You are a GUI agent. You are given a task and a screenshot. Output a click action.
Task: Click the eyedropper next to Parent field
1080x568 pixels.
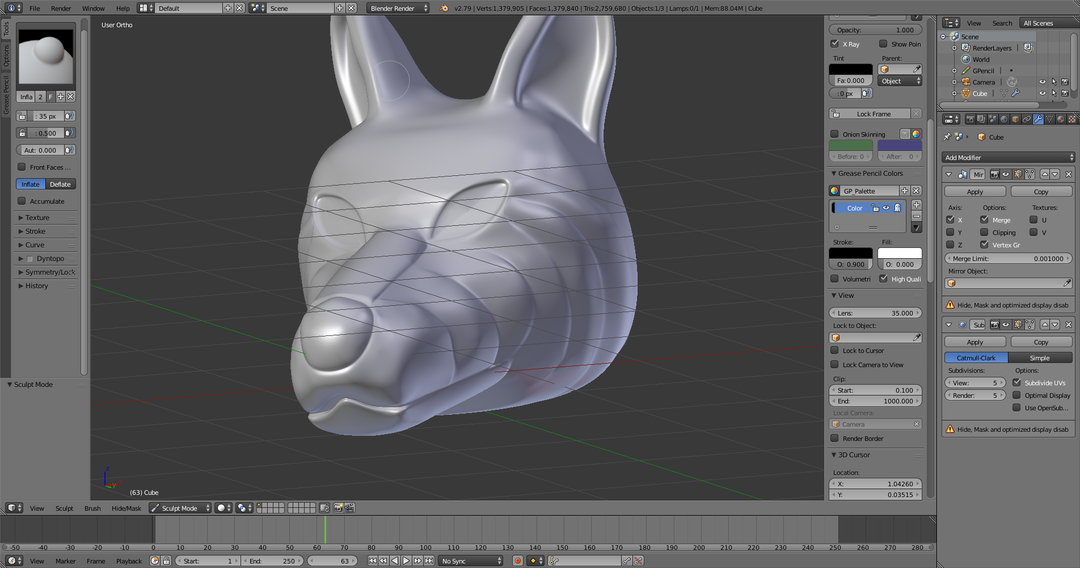(916, 69)
